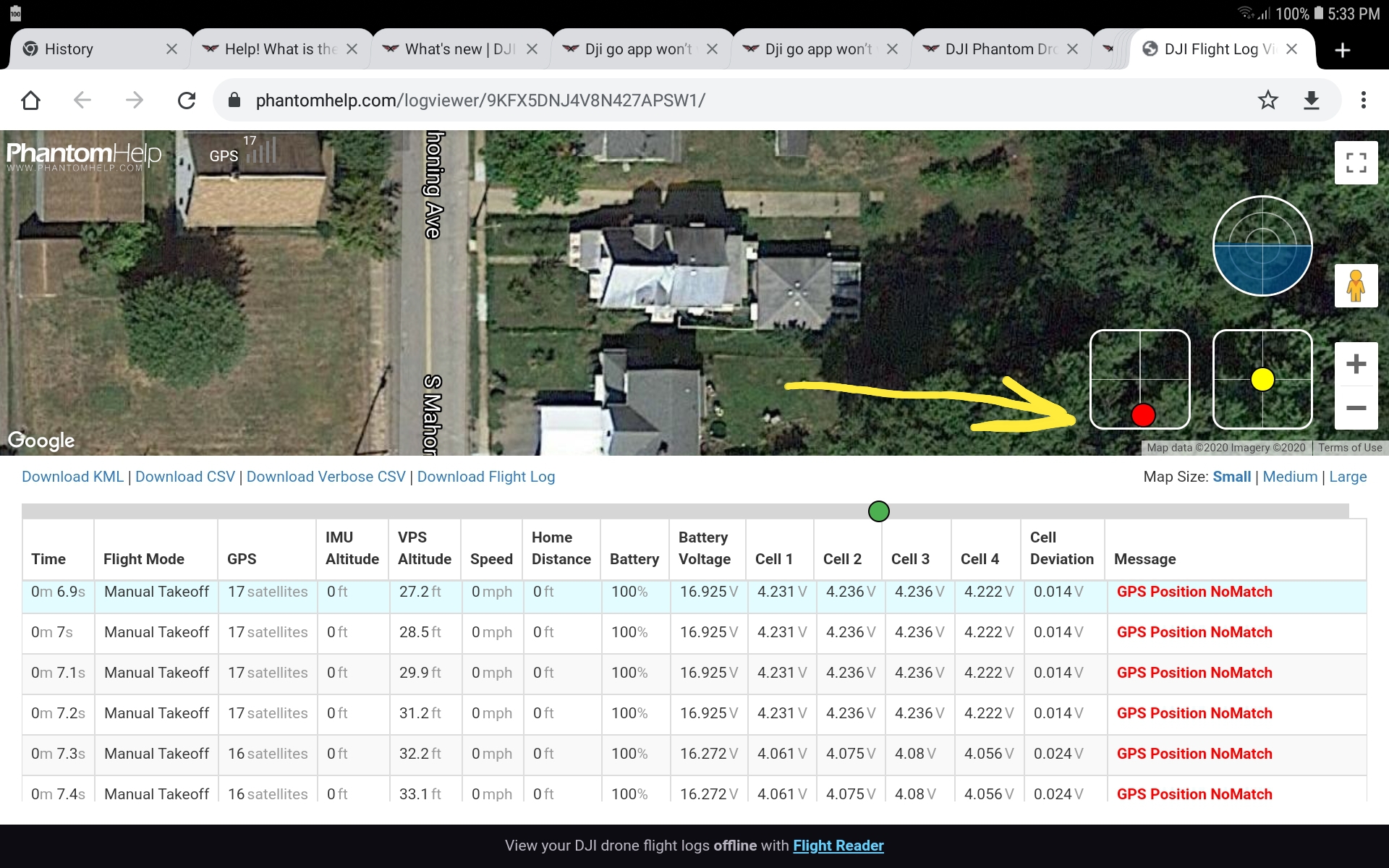Viewport: 1389px width, 868px height.
Task: Focus the address bar URL field
Action: click(x=738, y=100)
